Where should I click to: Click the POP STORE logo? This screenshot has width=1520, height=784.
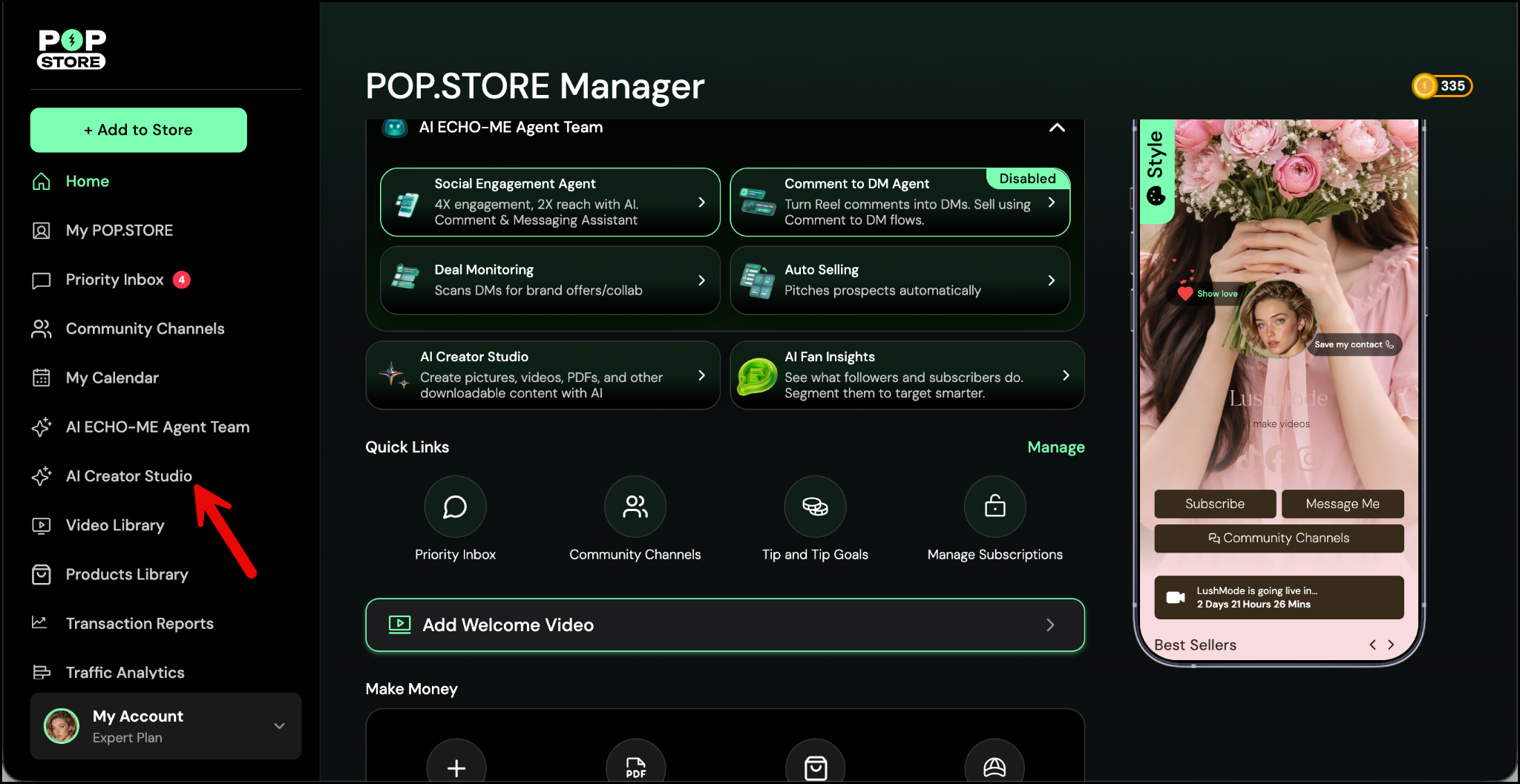click(72, 50)
